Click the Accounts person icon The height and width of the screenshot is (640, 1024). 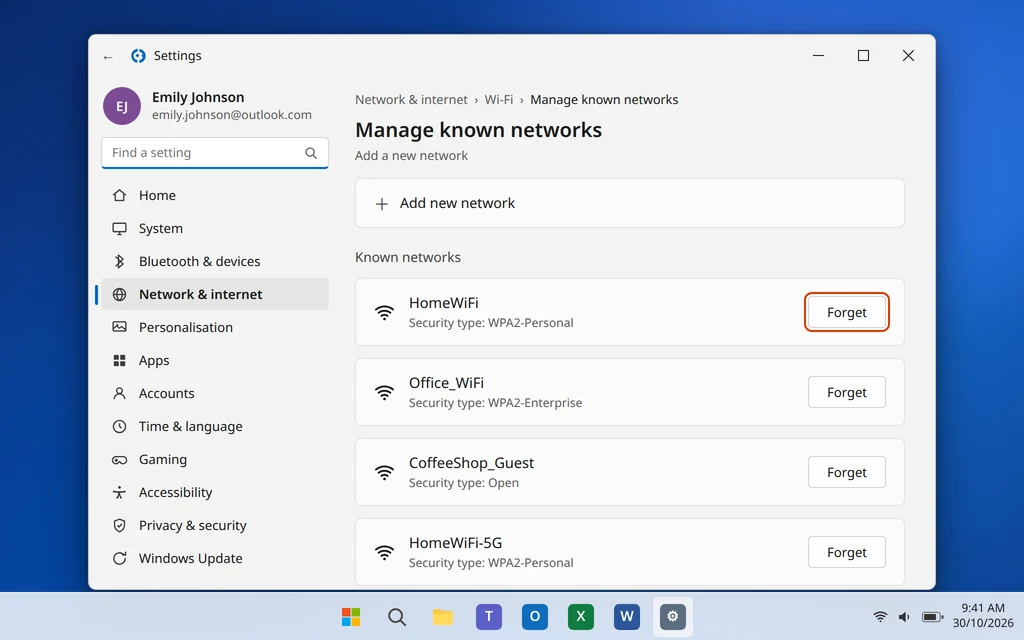coord(120,393)
